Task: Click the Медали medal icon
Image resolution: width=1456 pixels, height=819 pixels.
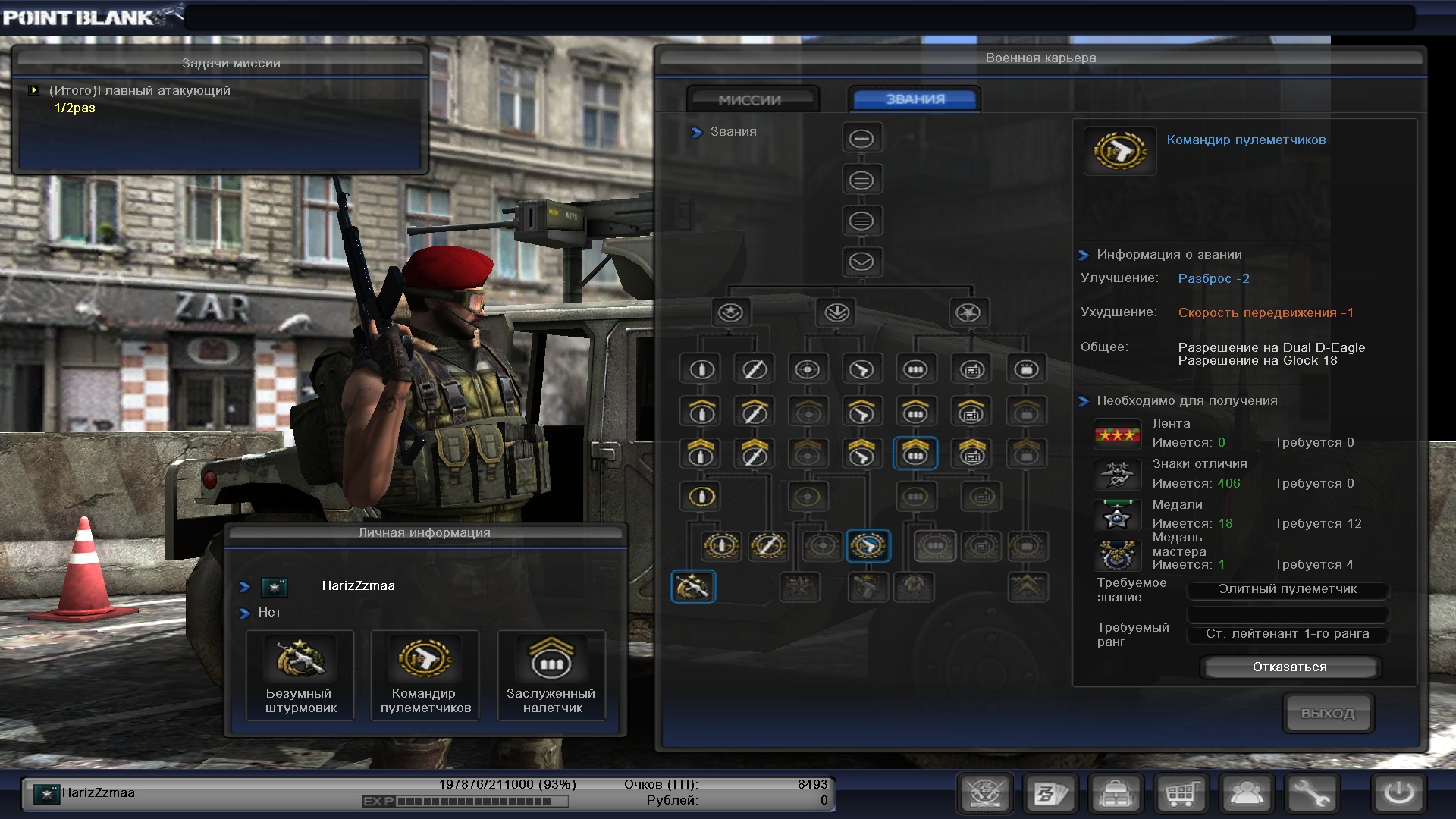Action: pos(1117,516)
